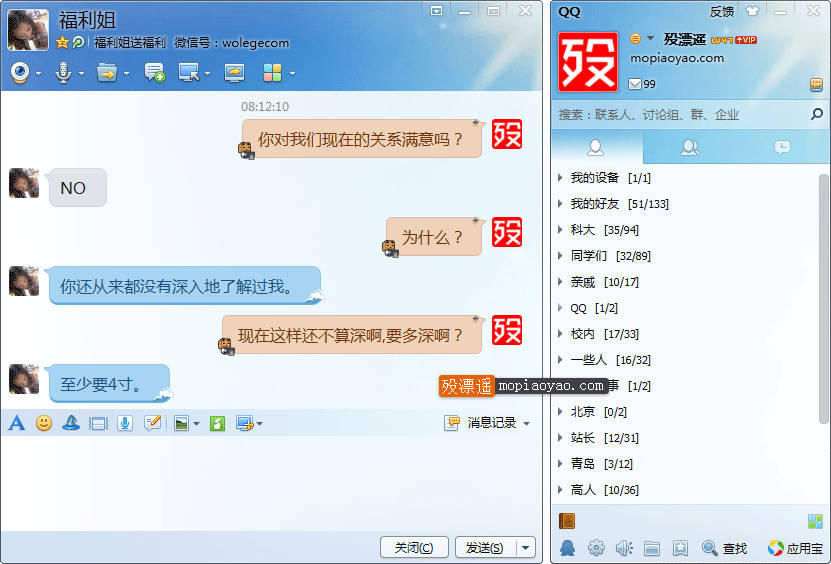Viewport: 831px width, 564px height.
Task: Open the font settings 'A' icon
Action: (x=16, y=423)
